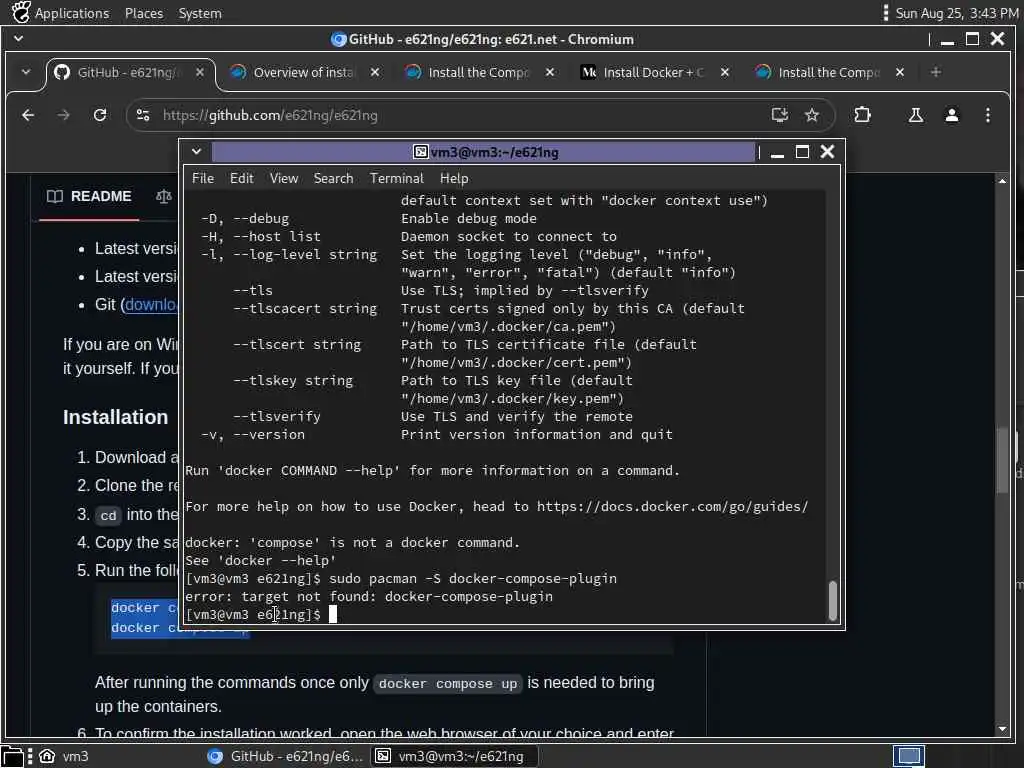Close the Overview of installing tab
This screenshot has height=768, width=1024.
coord(375,72)
